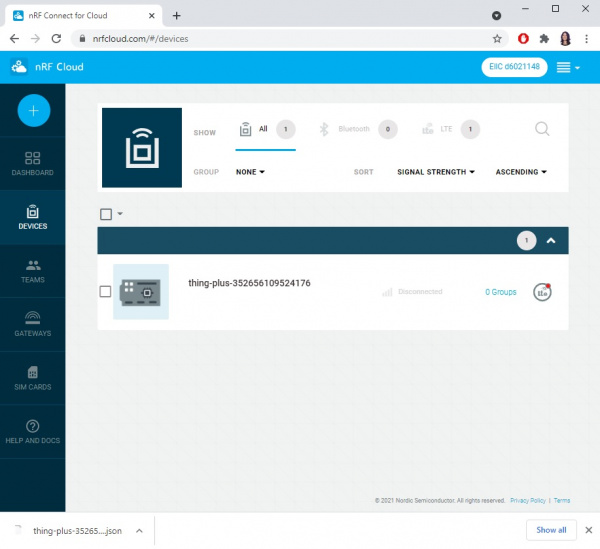
Task: Close the nRF Connect for Cloud tab
Action: click(x=152, y=16)
